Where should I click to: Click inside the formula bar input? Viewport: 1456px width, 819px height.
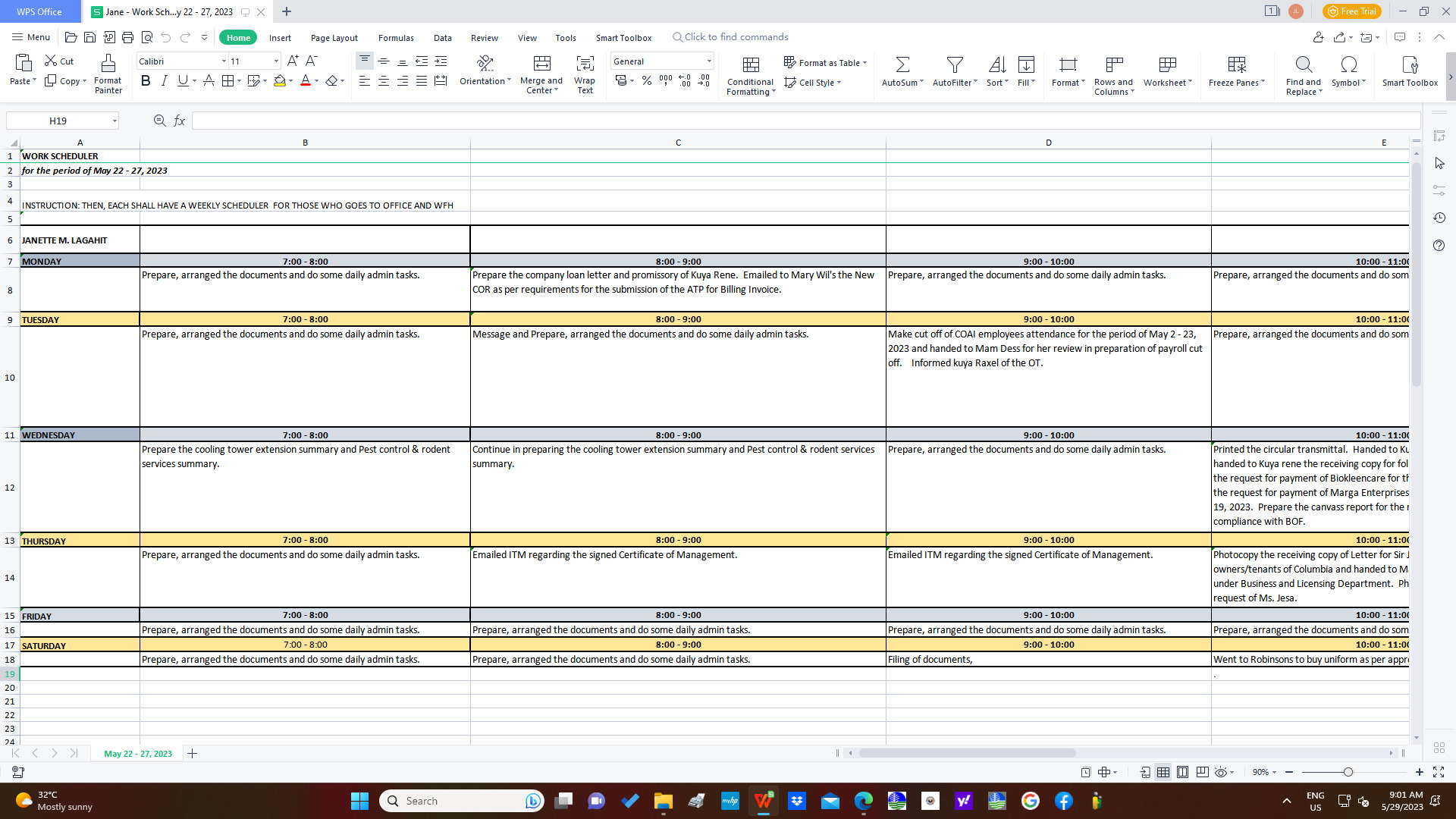(804, 121)
